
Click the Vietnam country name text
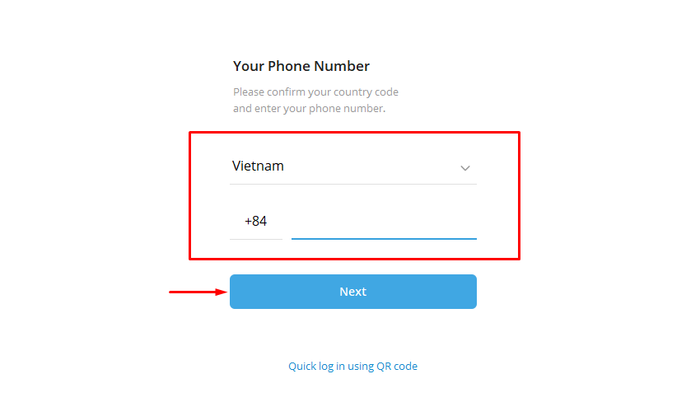(x=258, y=166)
